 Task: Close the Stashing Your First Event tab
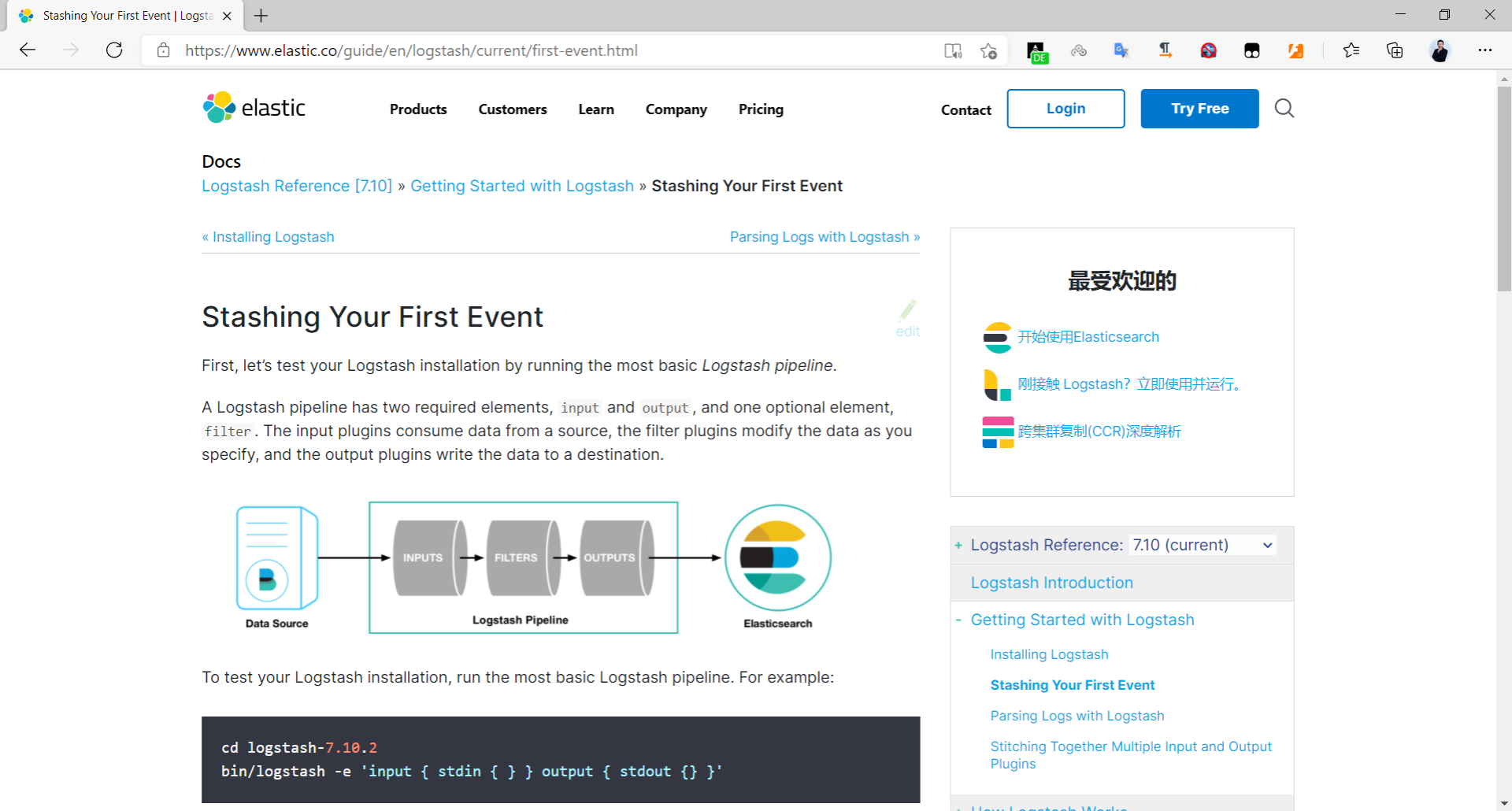227,16
